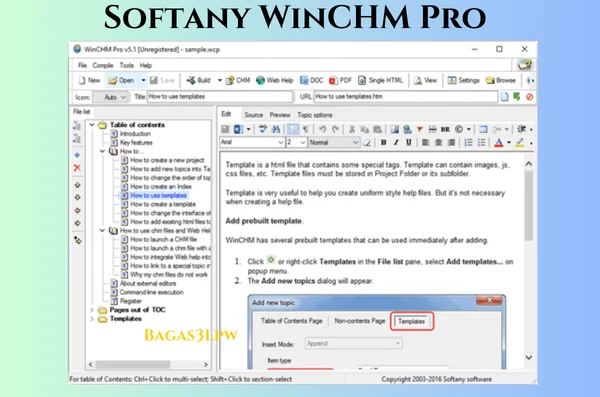Open the Tools menu

coord(127,65)
